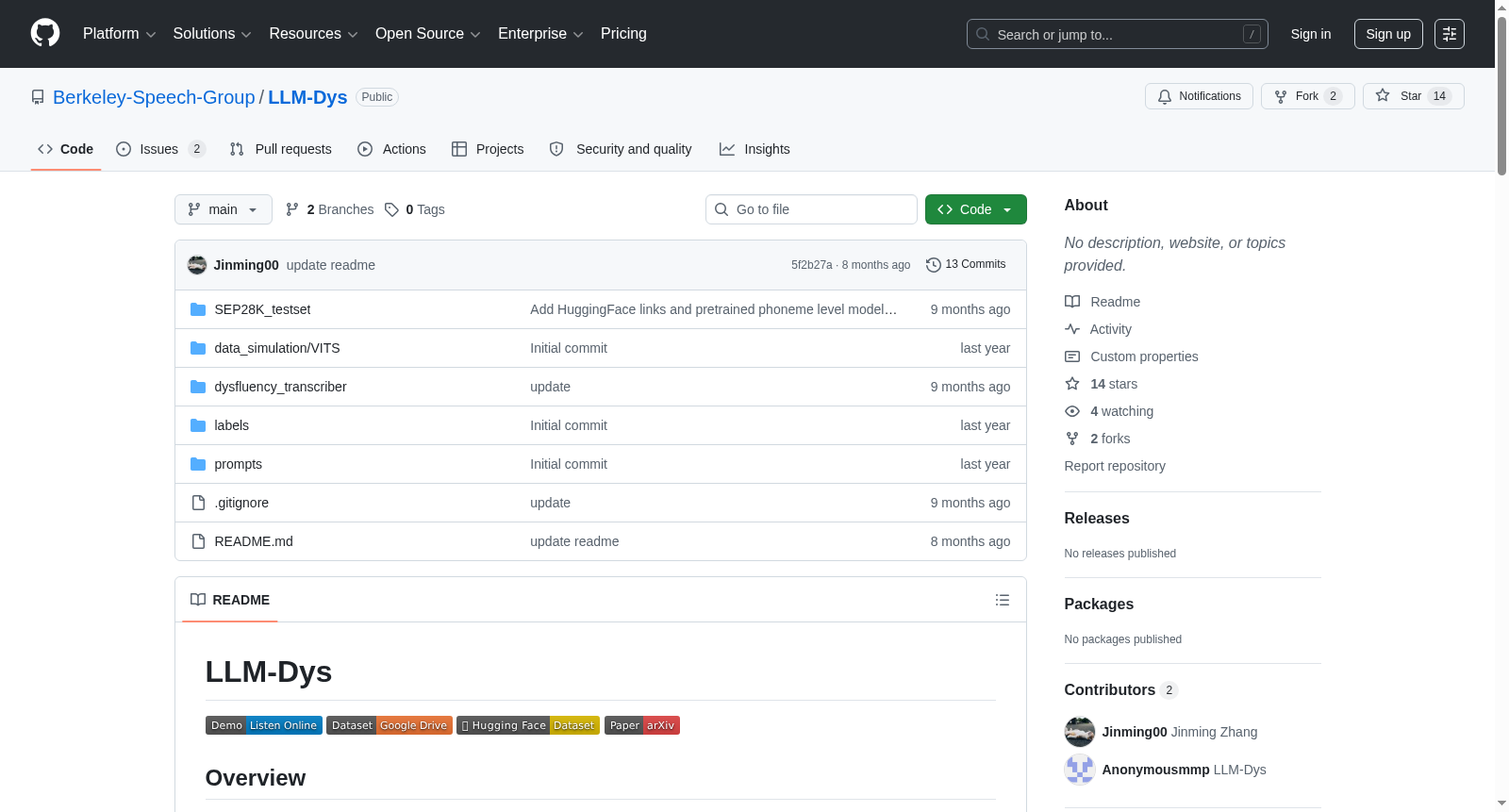Click the Paper arXiv badge
The image size is (1509, 812).
(642, 725)
